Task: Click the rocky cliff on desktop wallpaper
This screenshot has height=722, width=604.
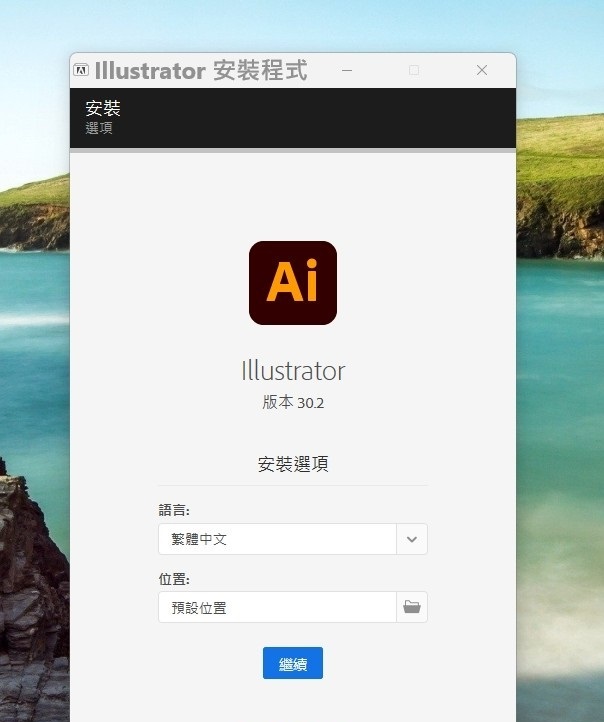Action: [x=30, y=600]
